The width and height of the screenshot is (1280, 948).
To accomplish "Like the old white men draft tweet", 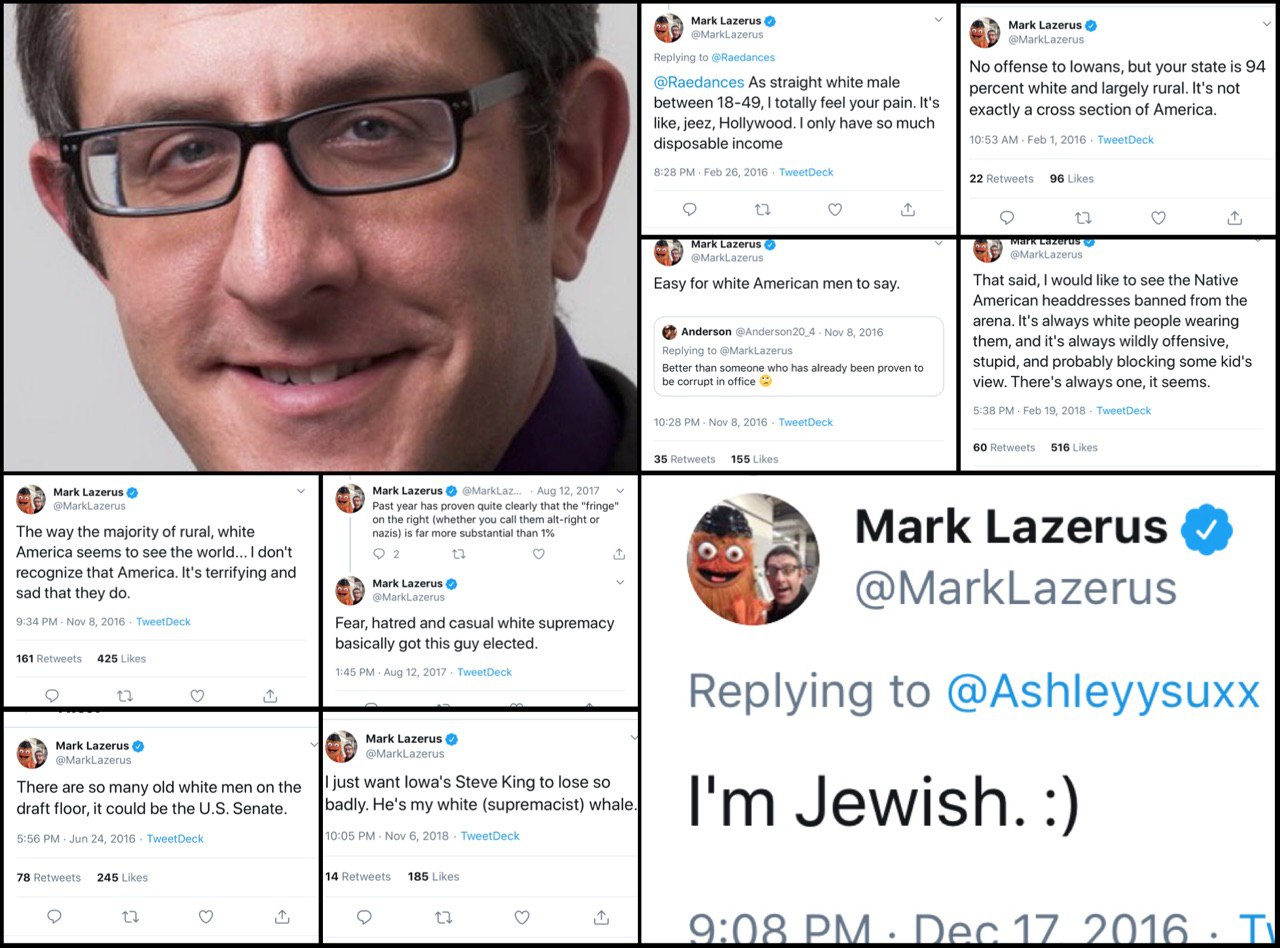I will [x=206, y=916].
